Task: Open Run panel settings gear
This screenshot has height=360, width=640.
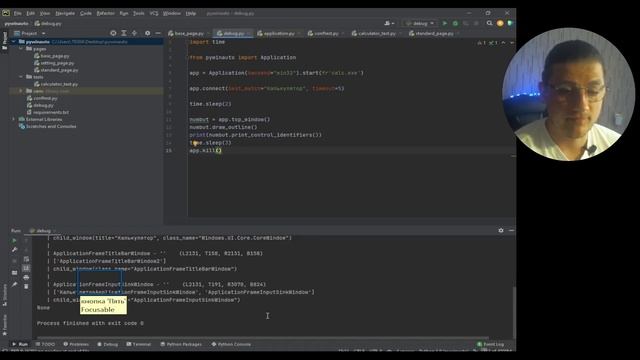Action: [x=501, y=231]
